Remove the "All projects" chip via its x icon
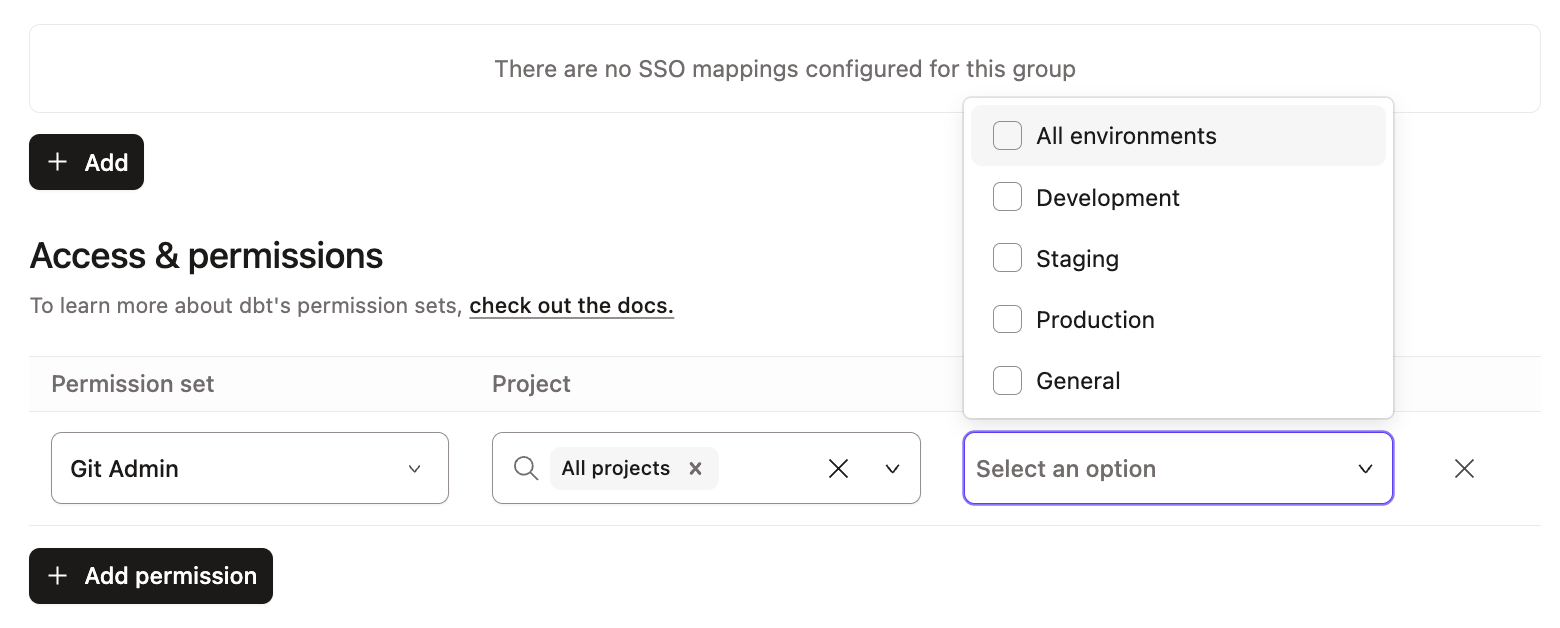1560x628 pixels. [695, 468]
